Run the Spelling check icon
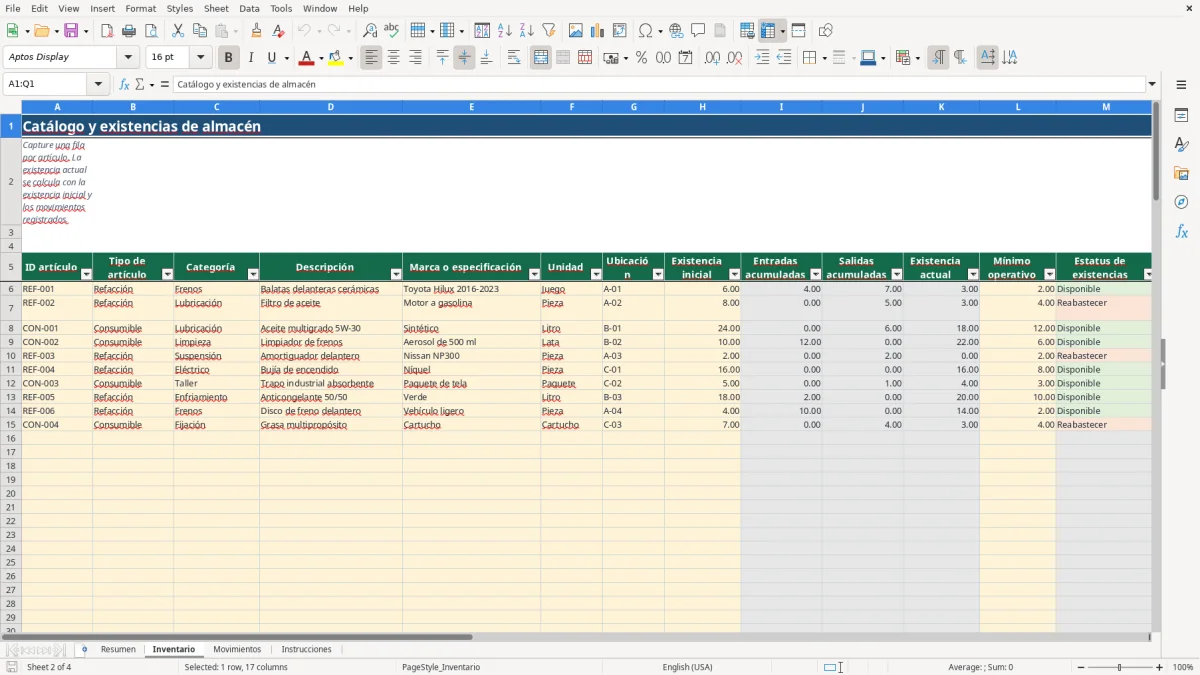1200x675 pixels. pyautogui.click(x=392, y=31)
